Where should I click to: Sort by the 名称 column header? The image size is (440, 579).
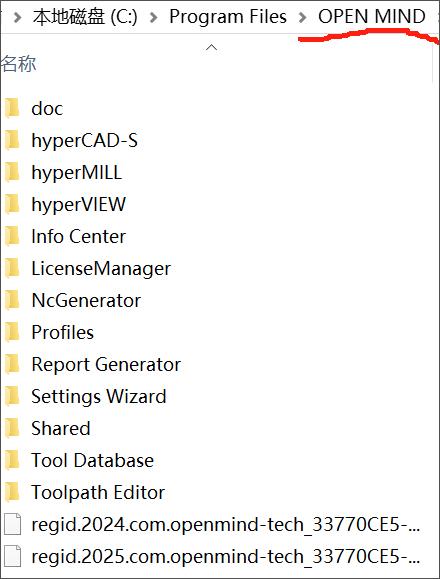(18, 64)
